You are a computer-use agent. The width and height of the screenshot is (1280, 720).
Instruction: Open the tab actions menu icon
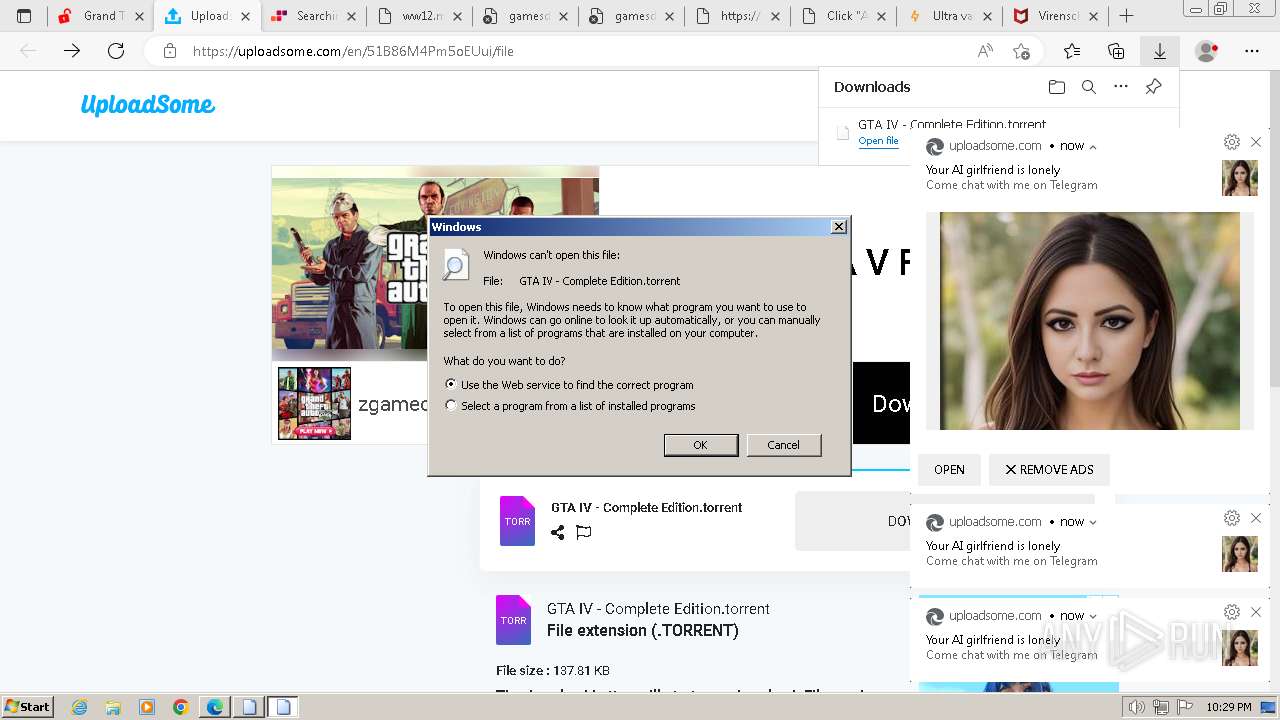click(24, 16)
